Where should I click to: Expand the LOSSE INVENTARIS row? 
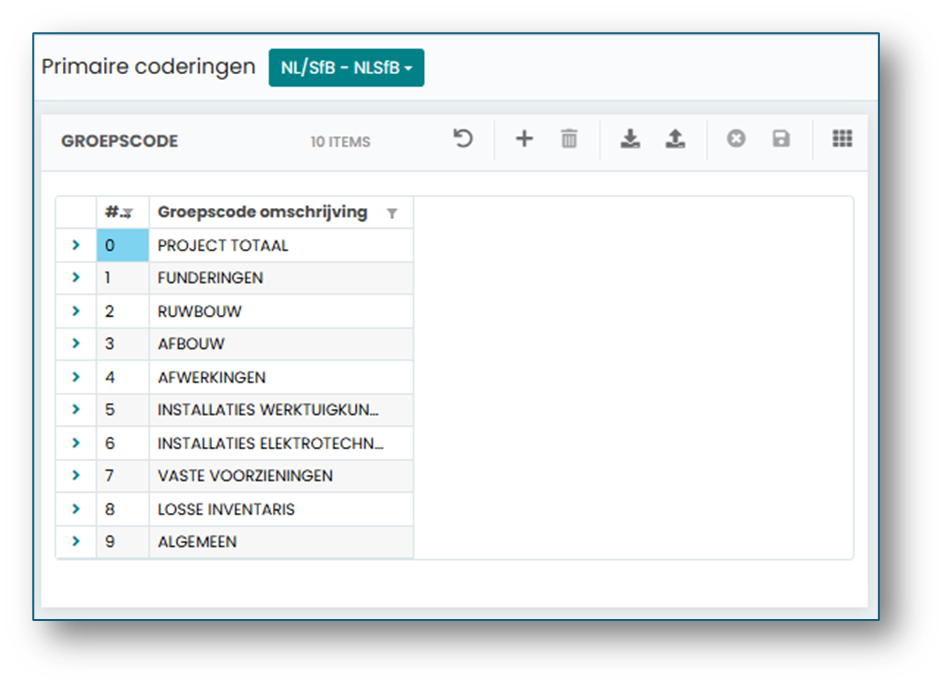click(76, 509)
